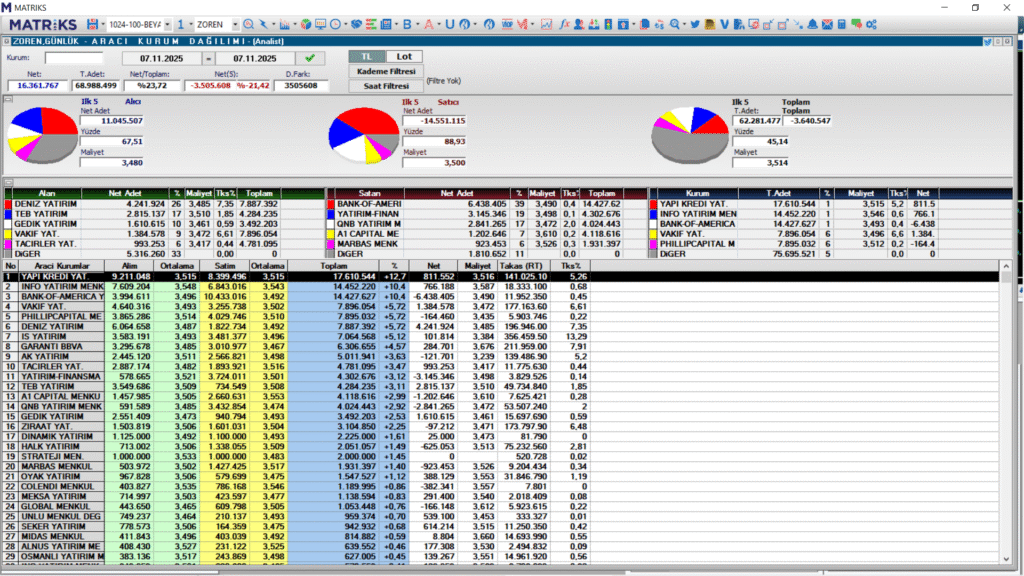Screen dimensions: 1024x576
Task: Click the Kurum input field
Action: (73, 58)
